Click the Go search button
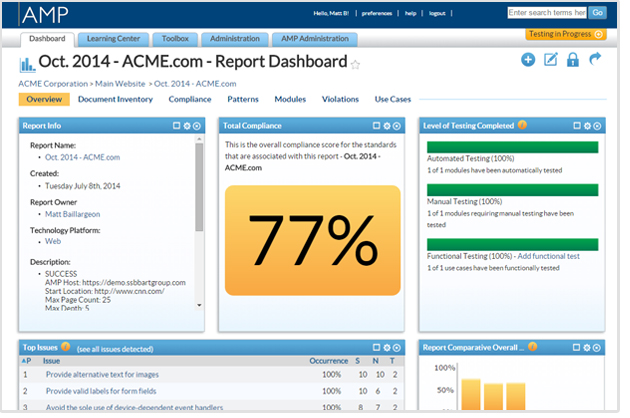 (597, 13)
